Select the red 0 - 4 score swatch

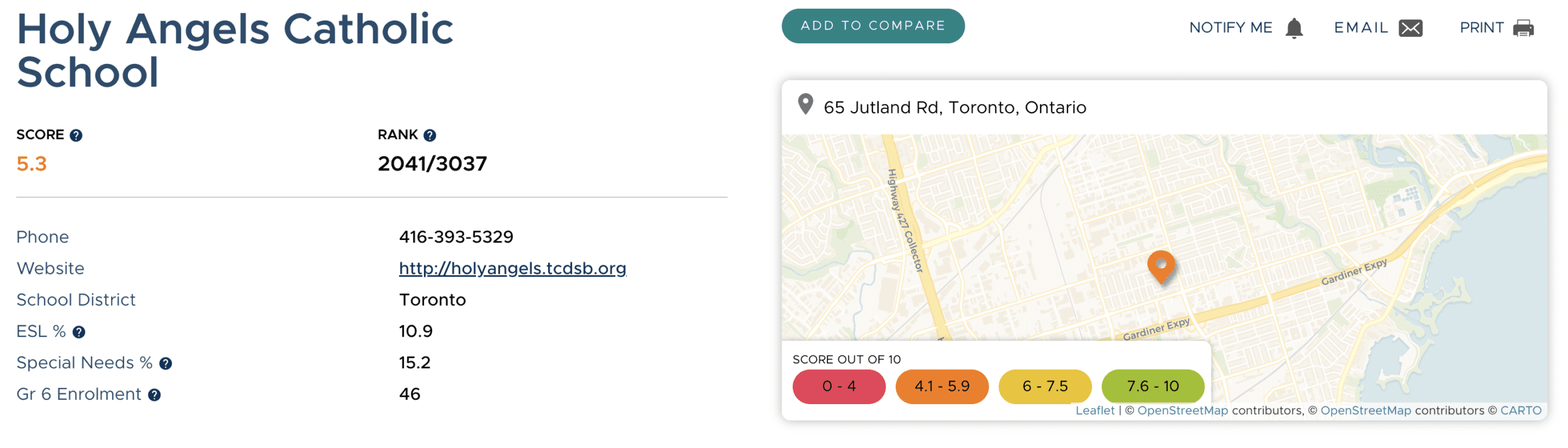point(839,387)
